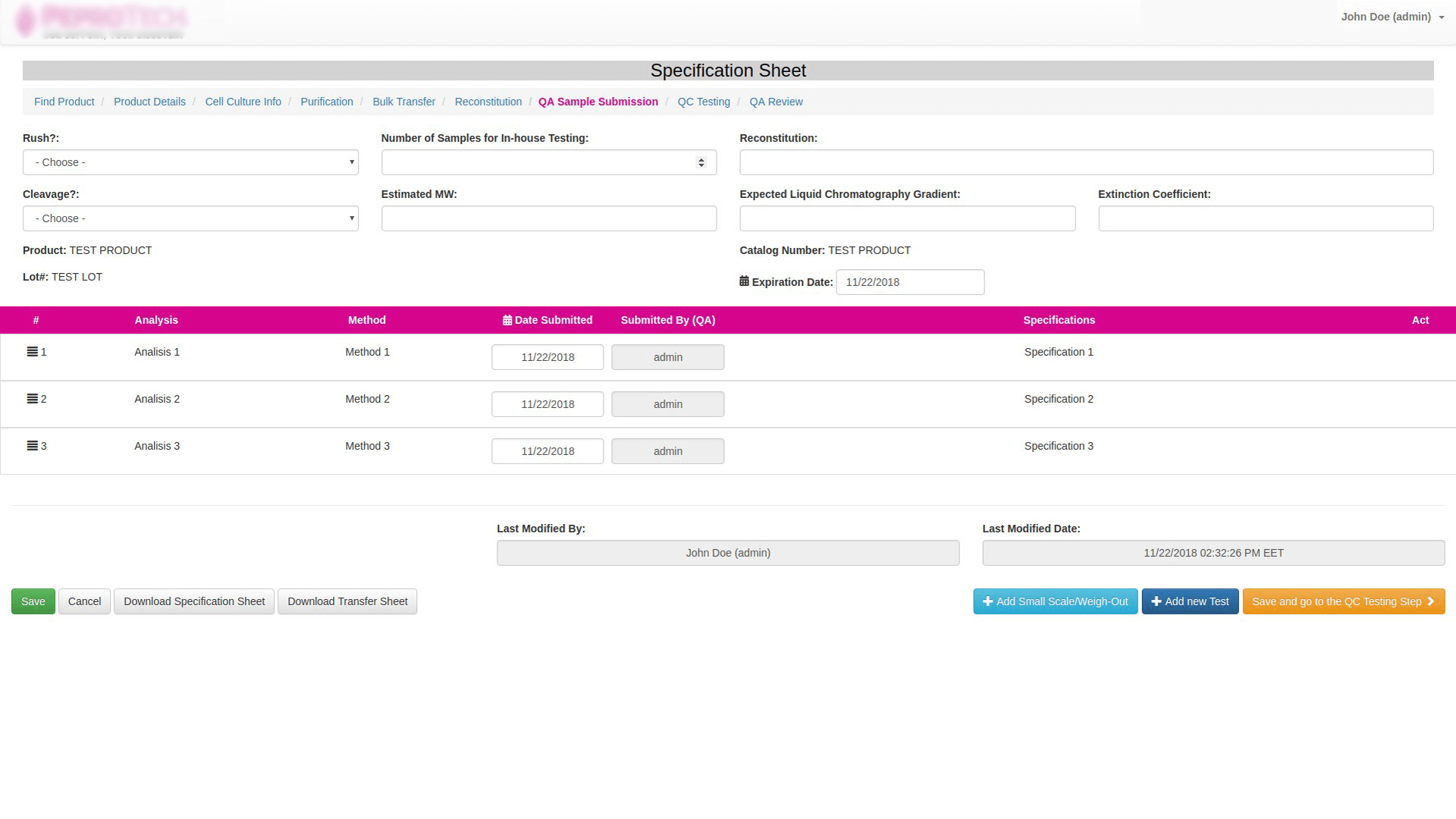Go to QC Testing breadcrumb tab

703,102
